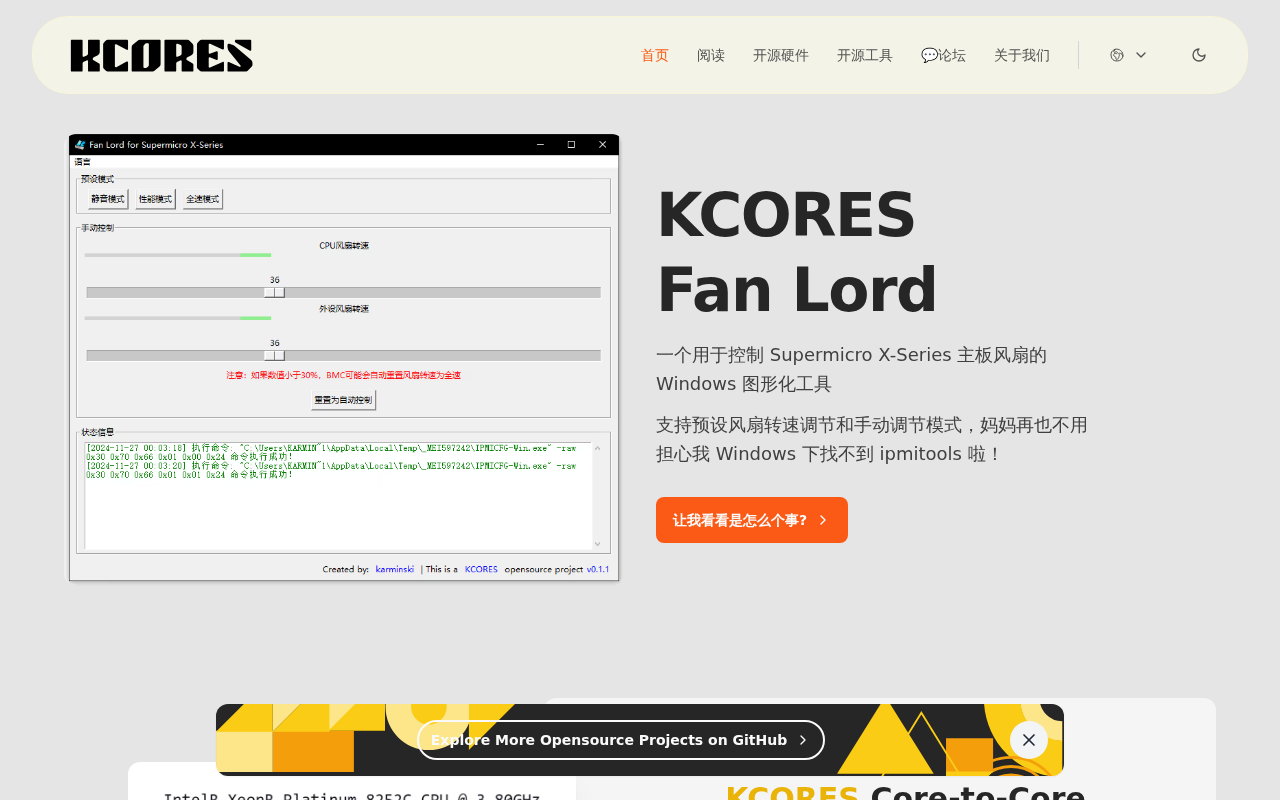
Task: Open the 开源硬件 nav item
Action: click(x=781, y=55)
